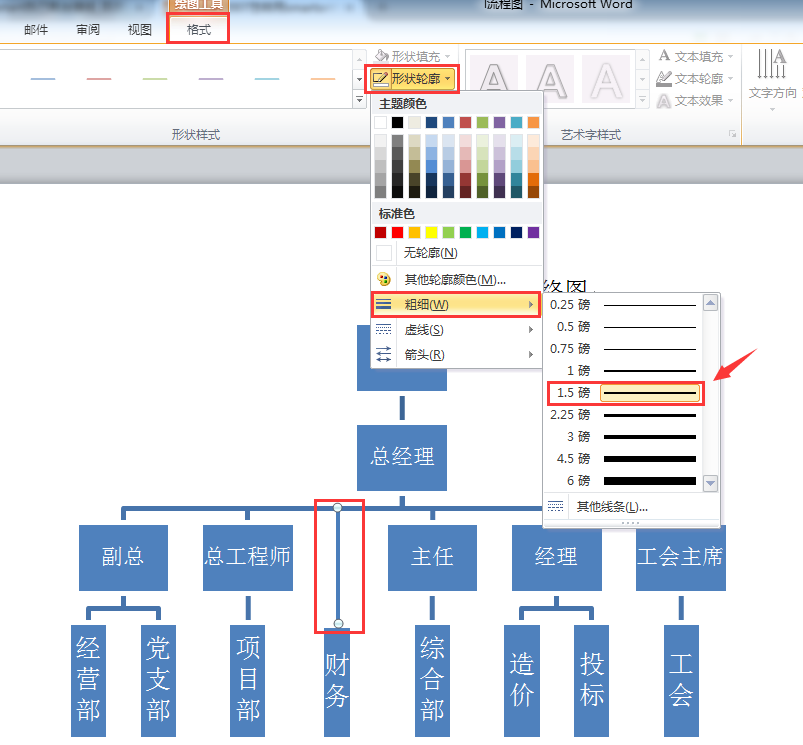This screenshot has width=803, height=745.
Task: Pick the dark red standard color
Action: (x=381, y=232)
